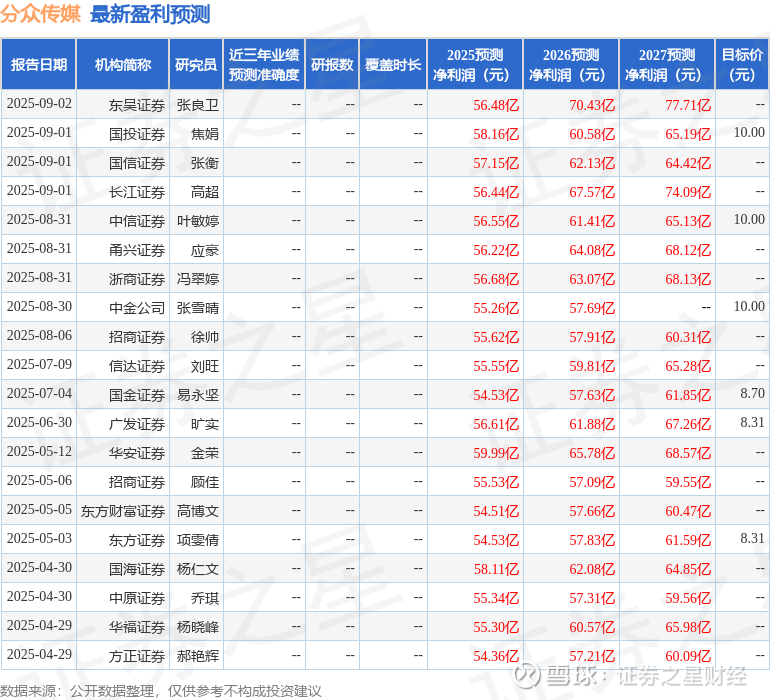This screenshot has height=700, width=770.
Task: Click the 近三年业绩预测准确度 column header
Action: [x=264, y=64]
